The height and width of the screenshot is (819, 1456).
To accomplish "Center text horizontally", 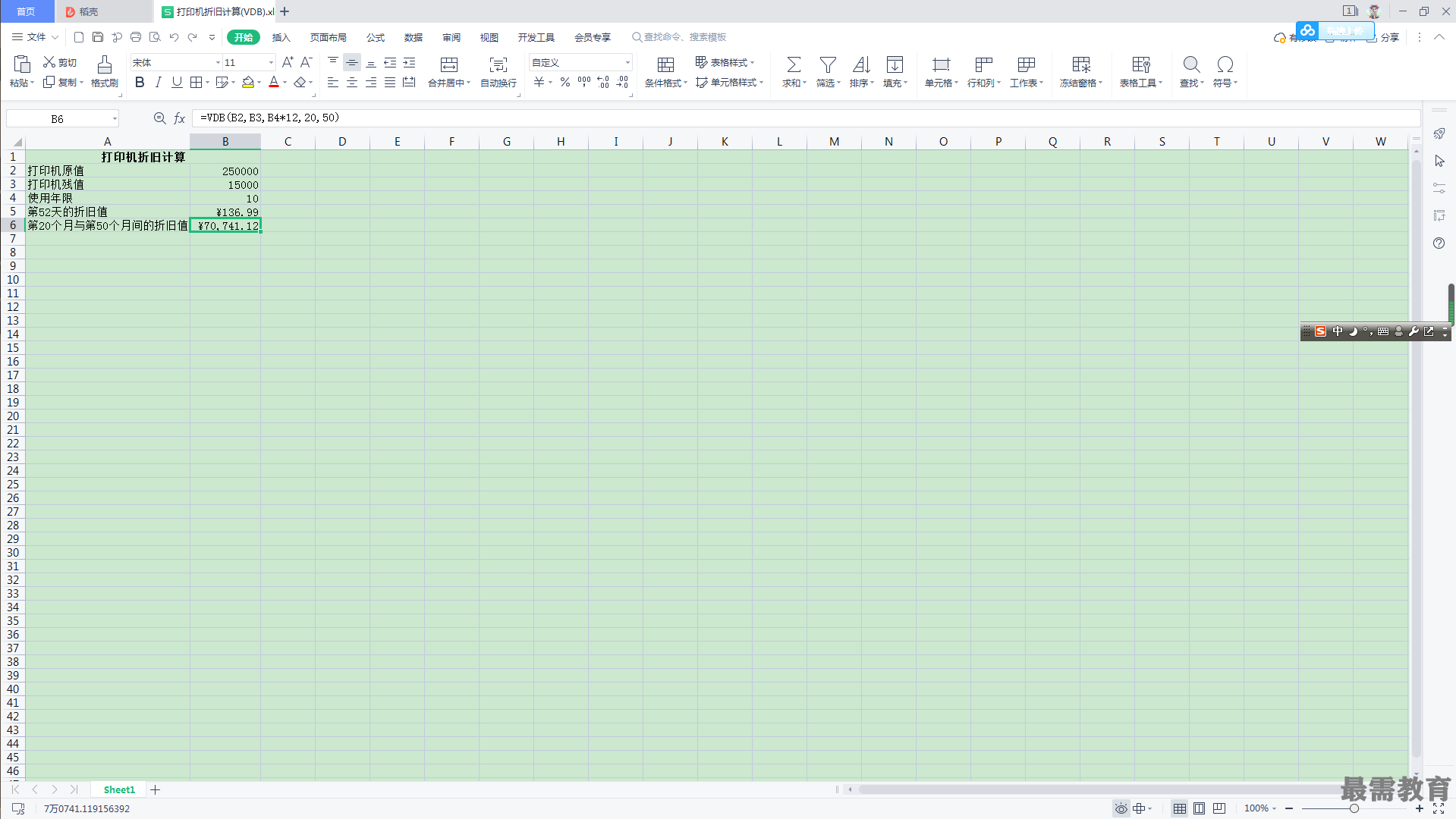I will (352, 83).
